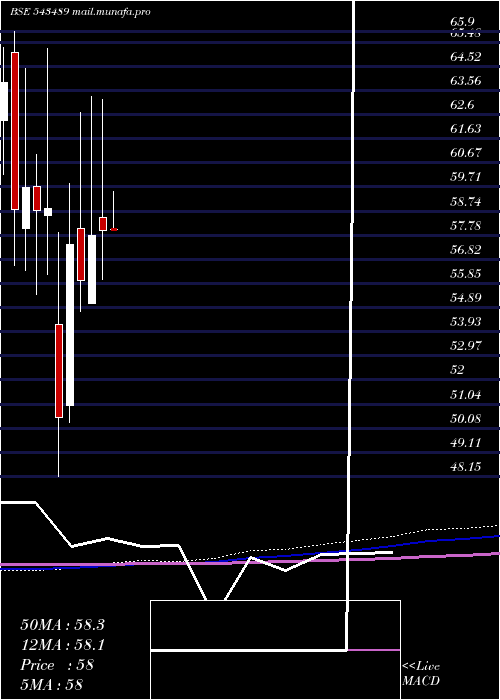
Task: Click the 54.89 price axis label
Action: click(x=466, y=298)
